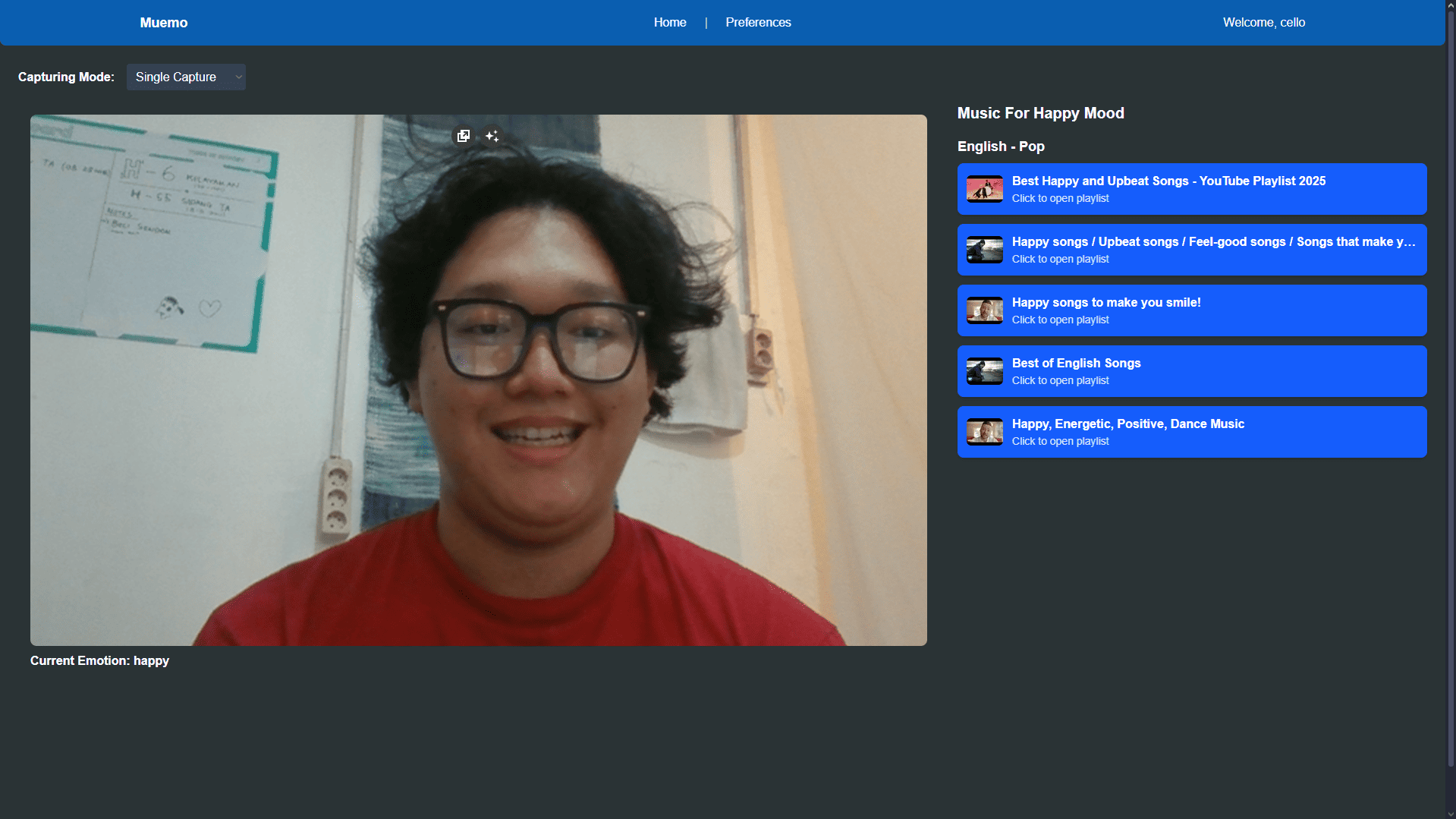Open the Capturing Mode dropdown
Viewport: 1456px width, 819px height.
185,77
